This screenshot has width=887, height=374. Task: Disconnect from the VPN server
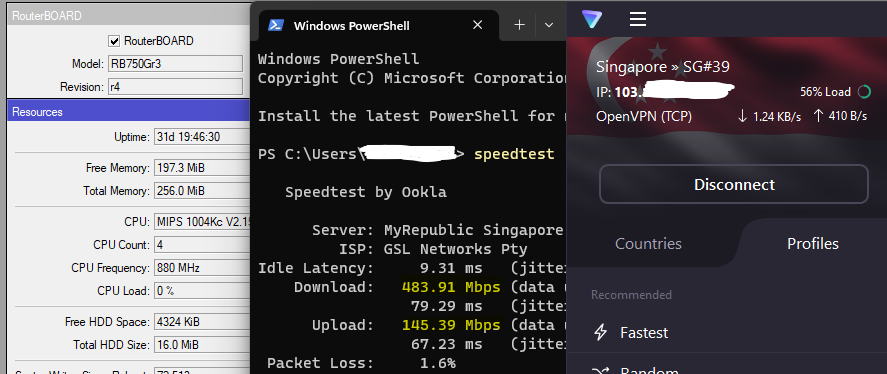(734, 184)
